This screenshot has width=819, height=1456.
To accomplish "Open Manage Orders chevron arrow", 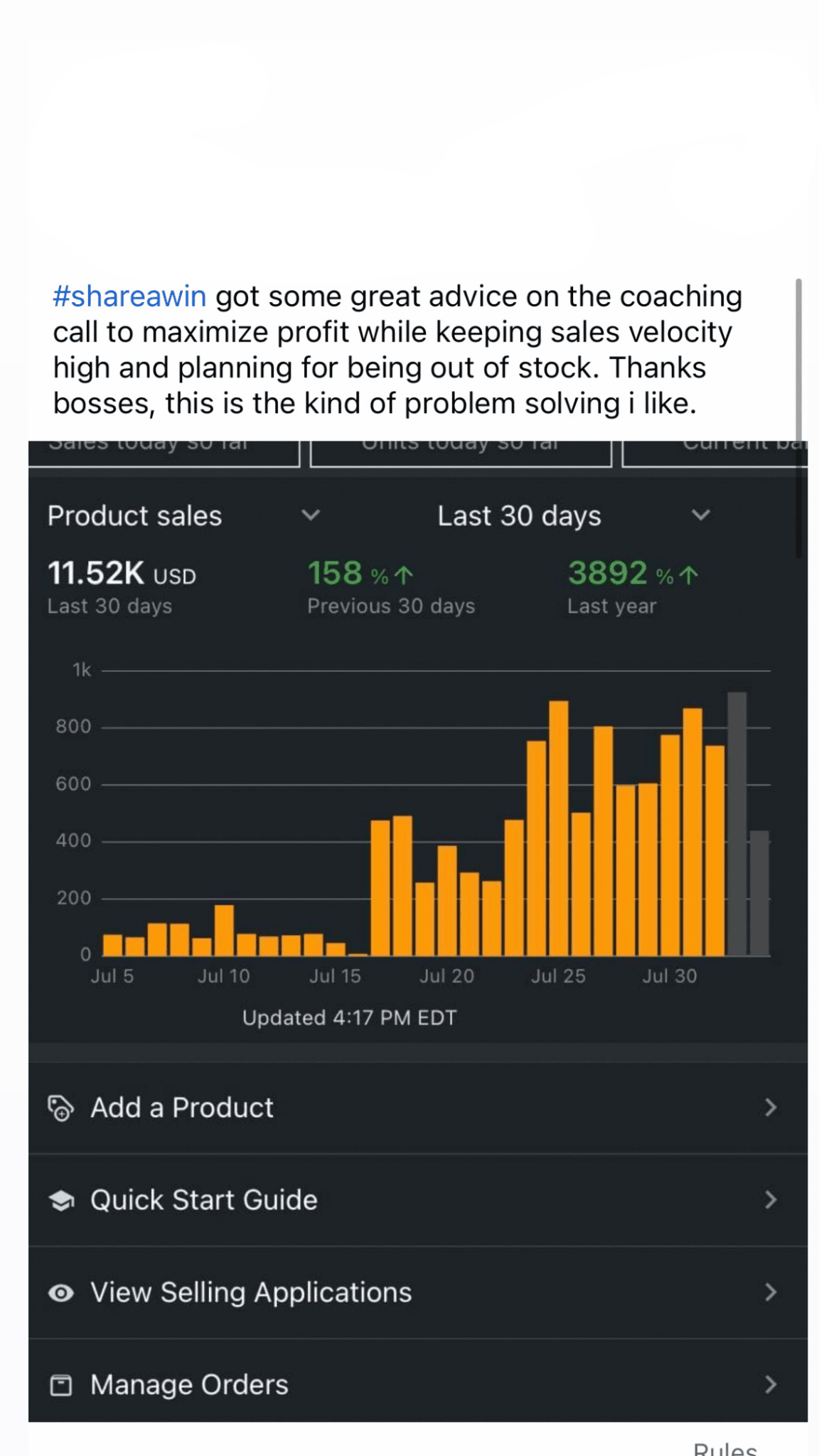I will point(771,1385).
